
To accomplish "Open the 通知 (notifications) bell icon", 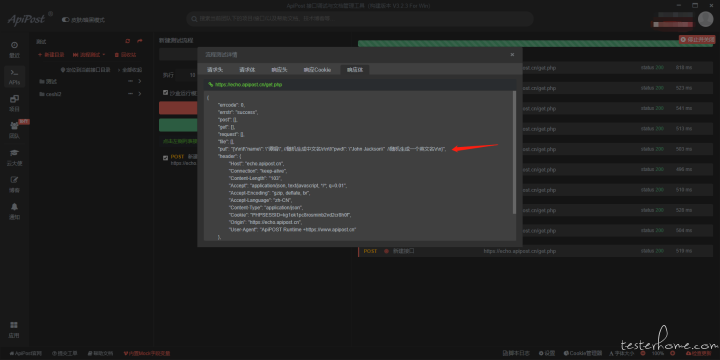I will [14, 211].
